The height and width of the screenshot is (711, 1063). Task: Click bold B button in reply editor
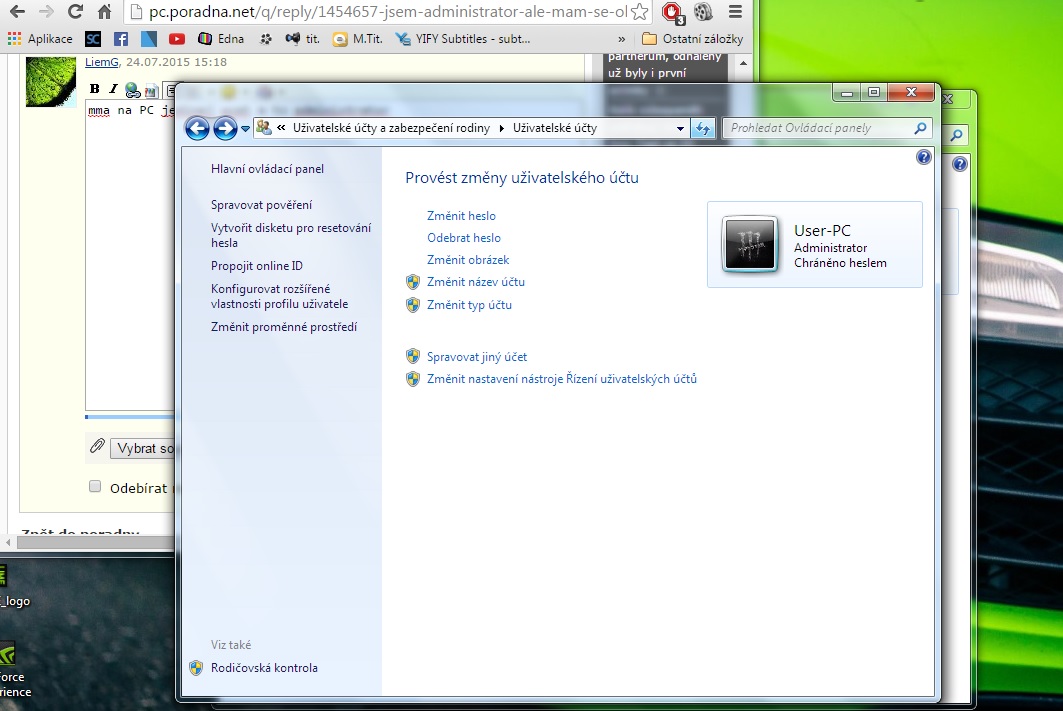[95, 89]
